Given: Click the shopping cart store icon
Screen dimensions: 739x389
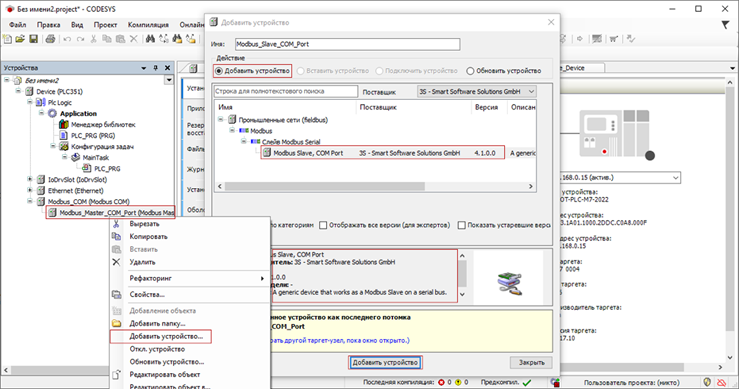Looking at the screenshot, I should [x=613, y=39].
